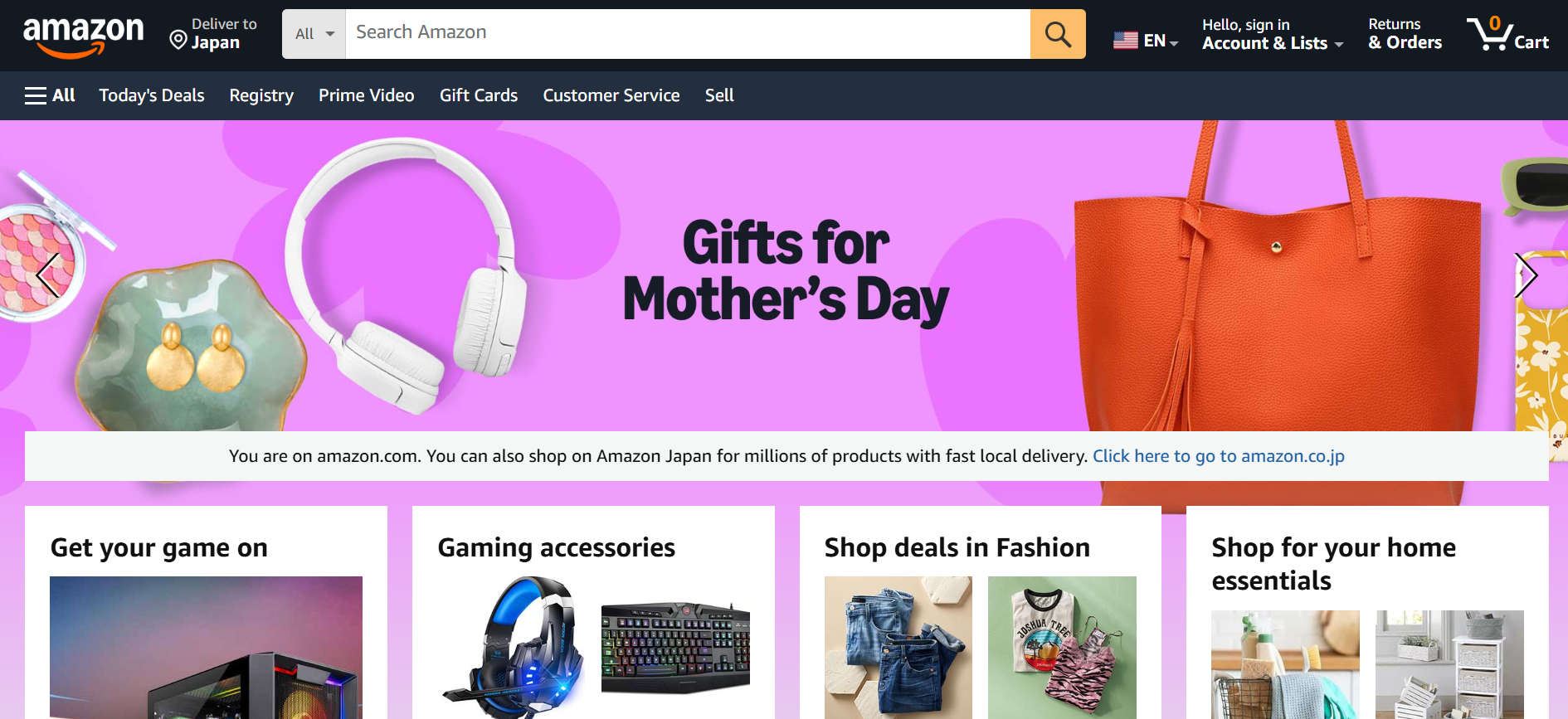Open Prime Video in navigation bar
This screenshot has height=719, width=1568.
tap(367, 95)
